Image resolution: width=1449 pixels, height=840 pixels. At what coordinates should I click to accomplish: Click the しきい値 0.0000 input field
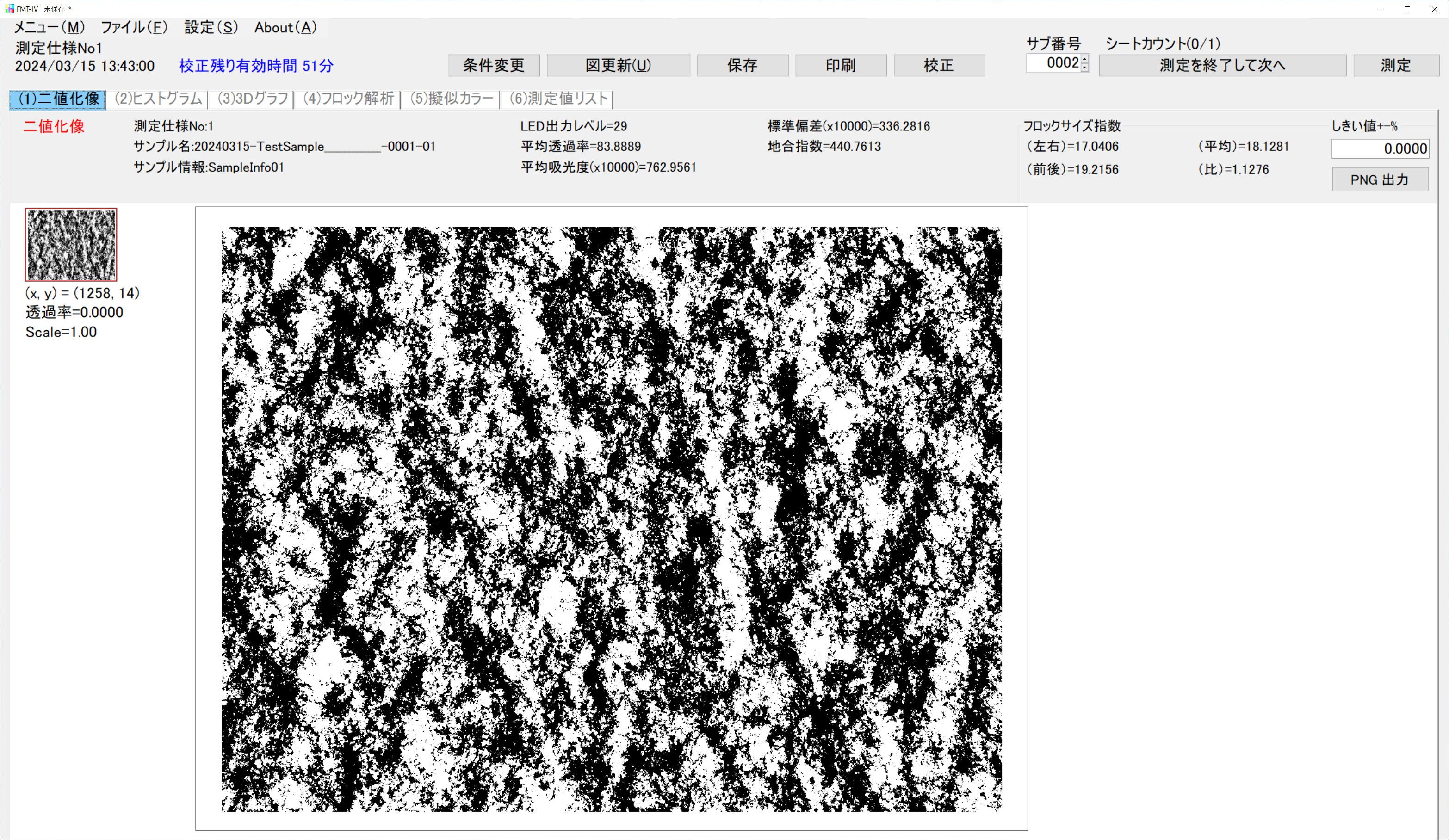1380,148
